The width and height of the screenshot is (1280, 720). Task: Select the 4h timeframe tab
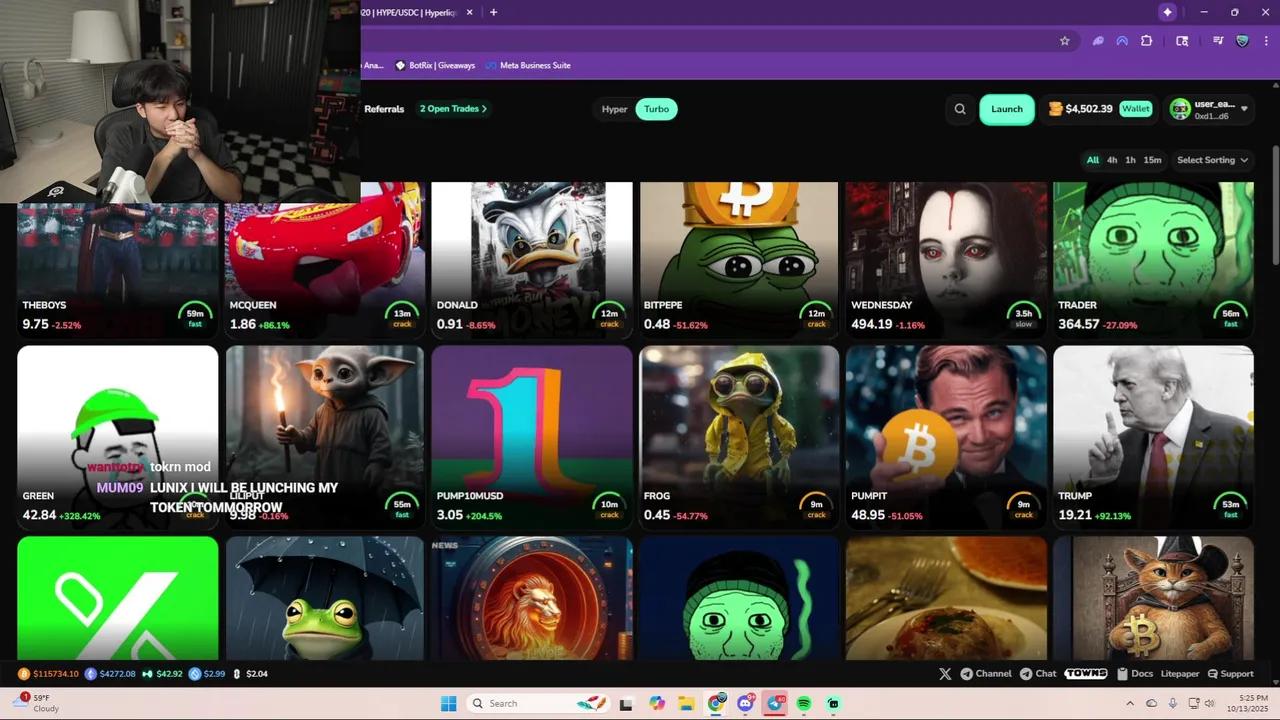pos(1112,160)
